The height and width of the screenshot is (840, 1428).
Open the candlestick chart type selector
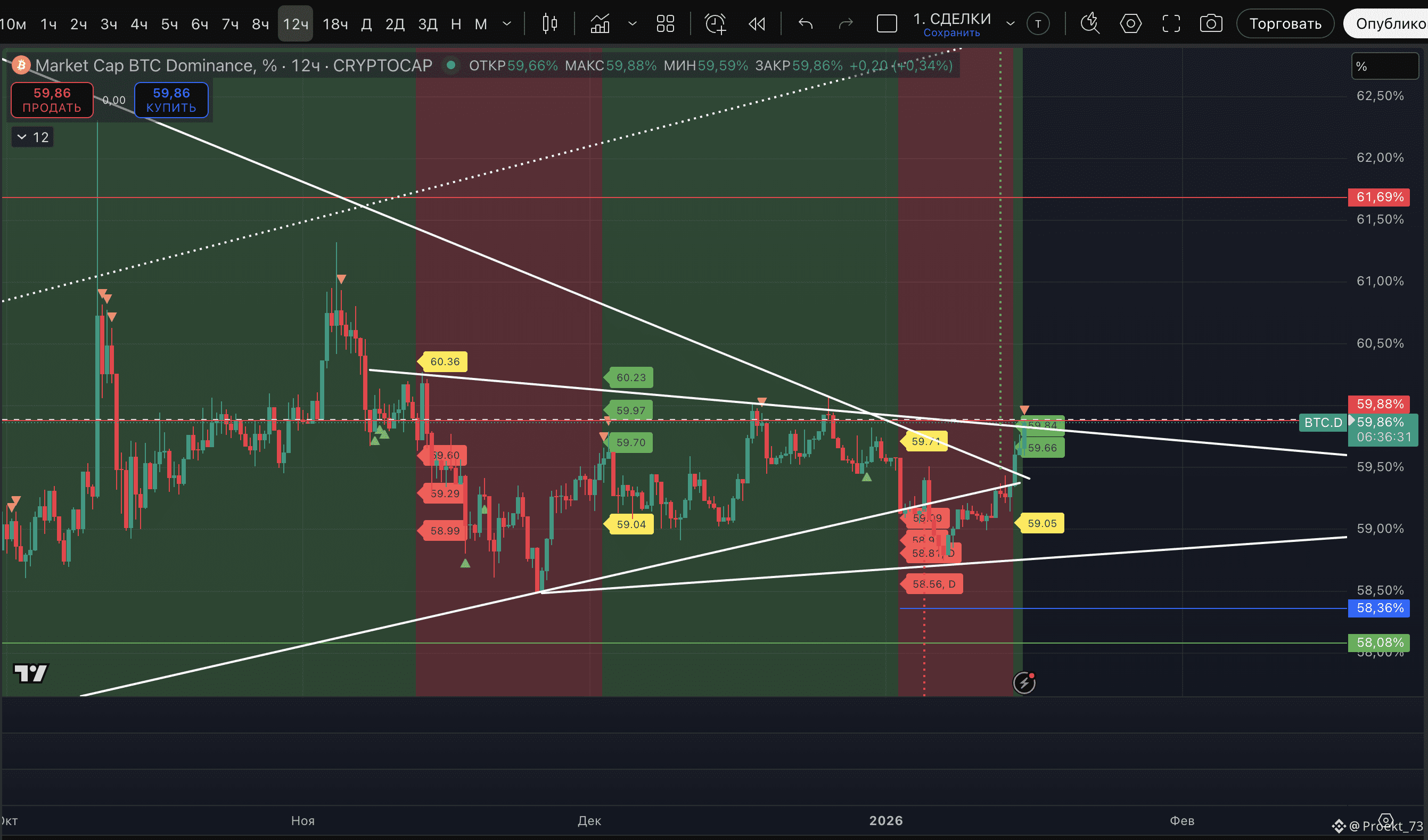[x=549, y=24]
